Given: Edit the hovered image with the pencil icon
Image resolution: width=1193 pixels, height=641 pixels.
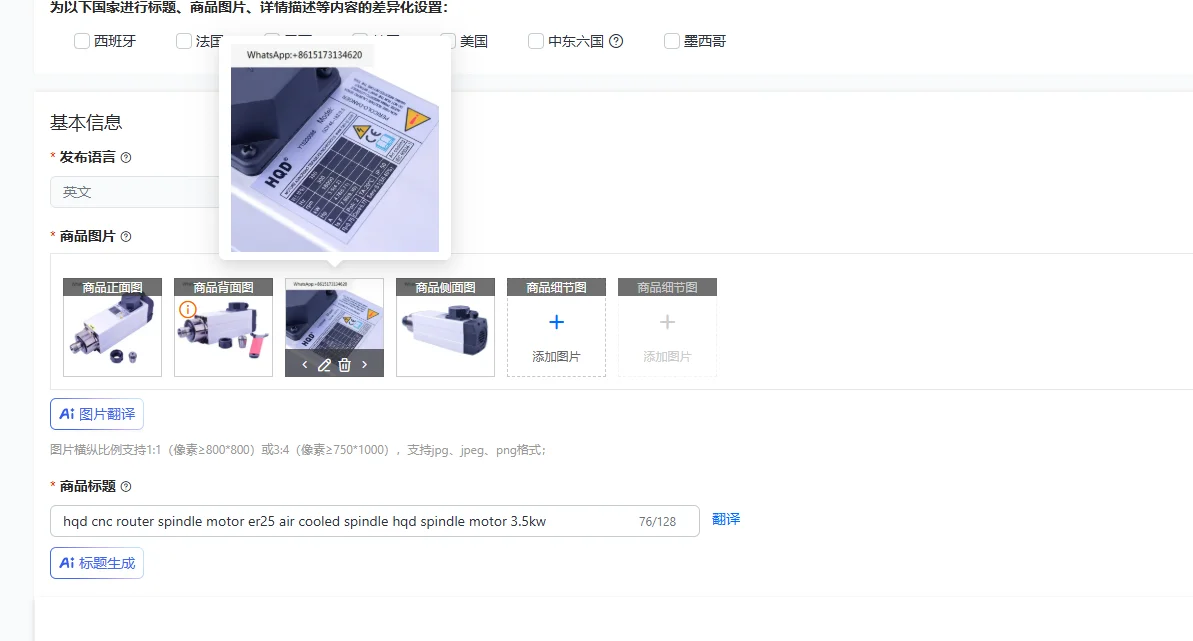Looking at the screenshot, I should [x=324, y=365].
